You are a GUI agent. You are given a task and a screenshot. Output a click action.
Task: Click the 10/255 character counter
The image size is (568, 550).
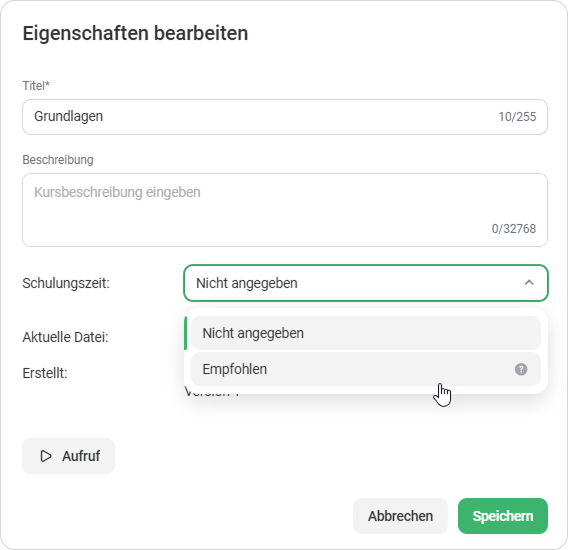(x=517, y=117)
